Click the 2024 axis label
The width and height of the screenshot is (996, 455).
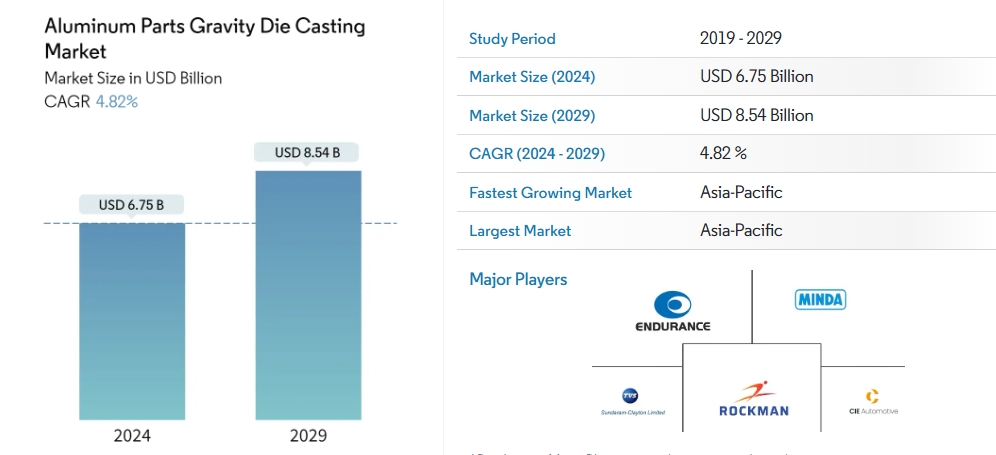(x=132, y=436)
